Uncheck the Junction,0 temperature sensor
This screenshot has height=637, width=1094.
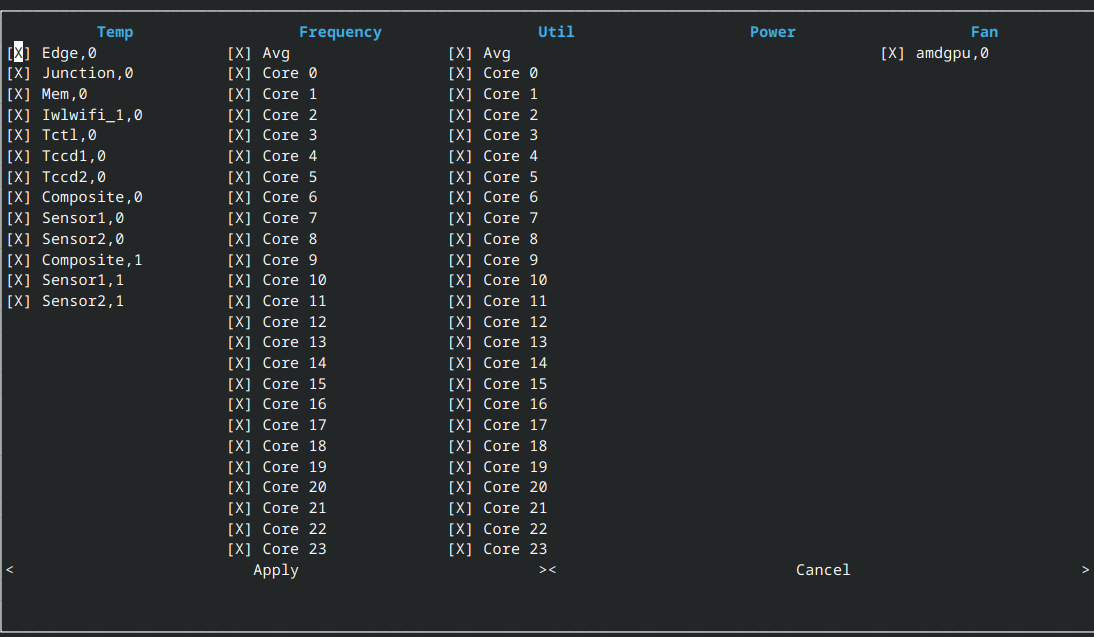click(x=19, y=73)
